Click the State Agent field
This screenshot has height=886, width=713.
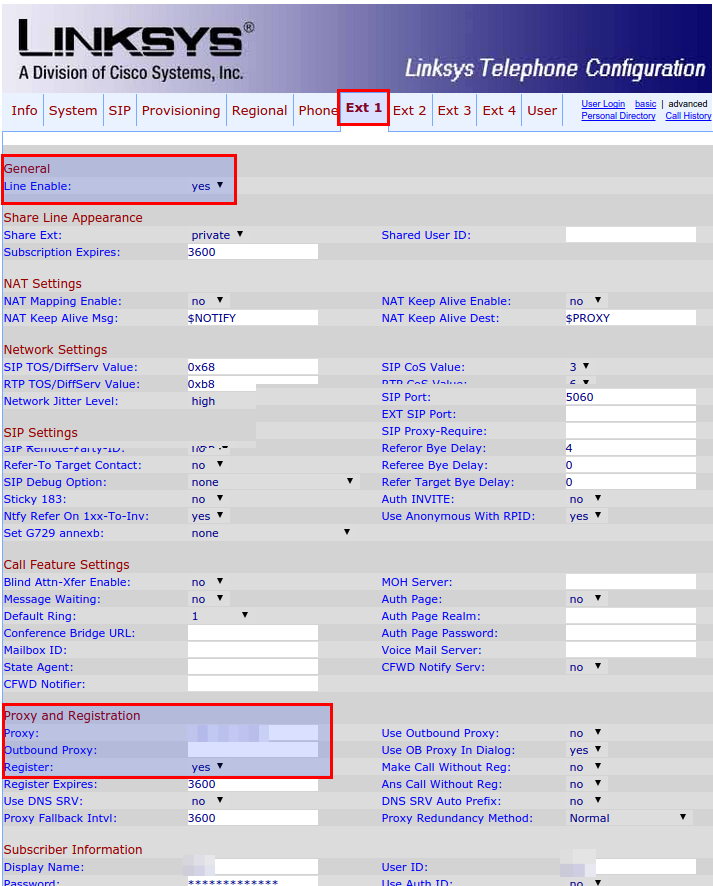pos(253,667)
